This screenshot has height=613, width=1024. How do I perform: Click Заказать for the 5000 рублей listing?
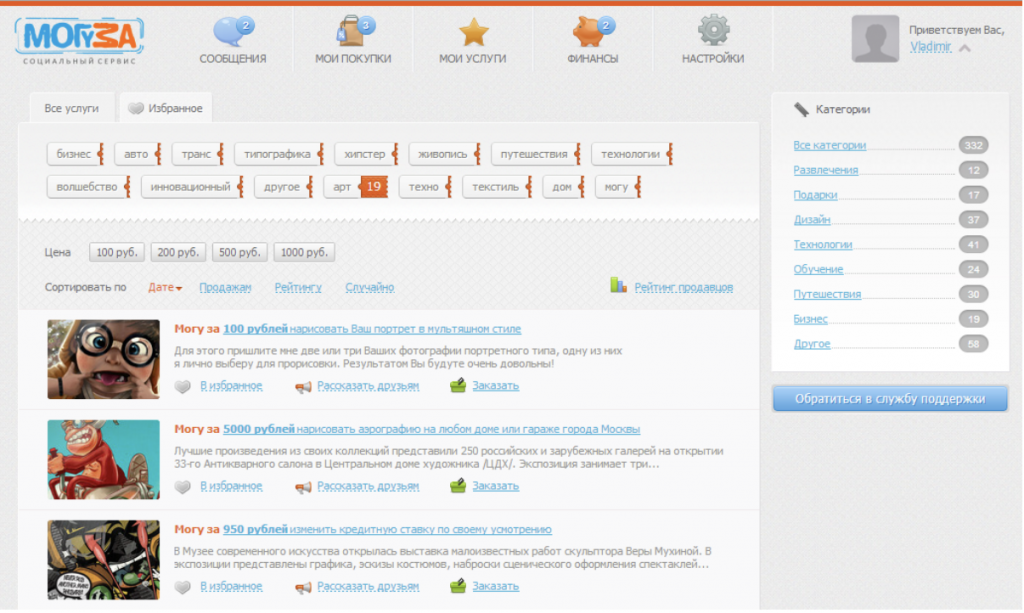pyautogui.click(x=495, y=486)
